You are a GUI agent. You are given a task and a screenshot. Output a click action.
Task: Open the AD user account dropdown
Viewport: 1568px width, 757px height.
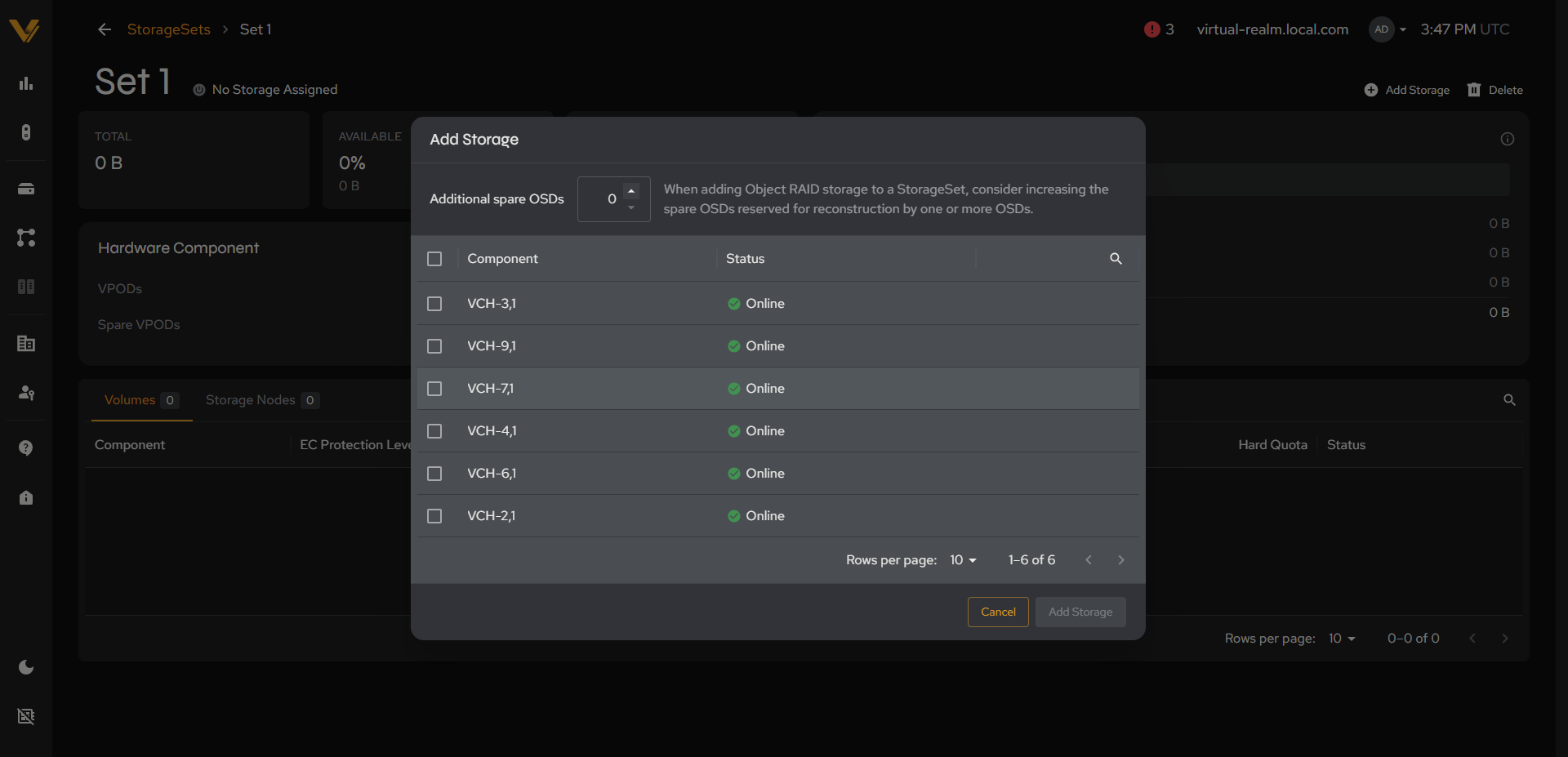[x=1388, y=29]
